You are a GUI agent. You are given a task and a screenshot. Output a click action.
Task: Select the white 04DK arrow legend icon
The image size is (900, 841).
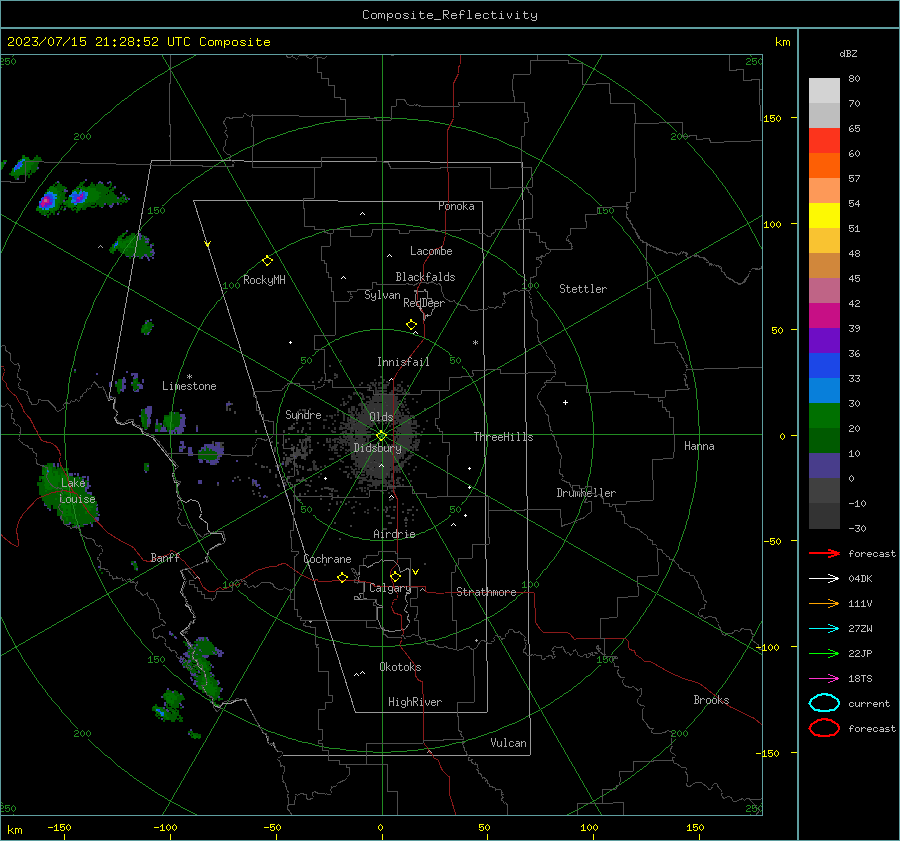(x=824, y=578)
